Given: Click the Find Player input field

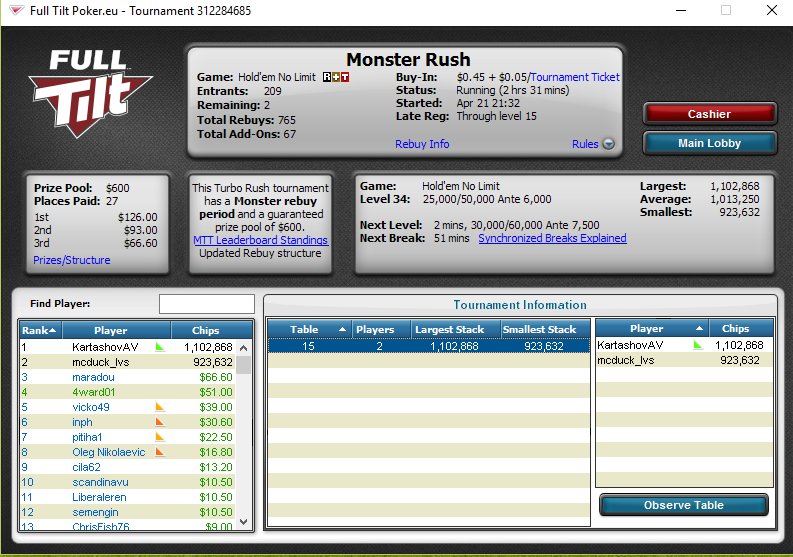Looking at the screenshot, I should [x=206, y=304].
